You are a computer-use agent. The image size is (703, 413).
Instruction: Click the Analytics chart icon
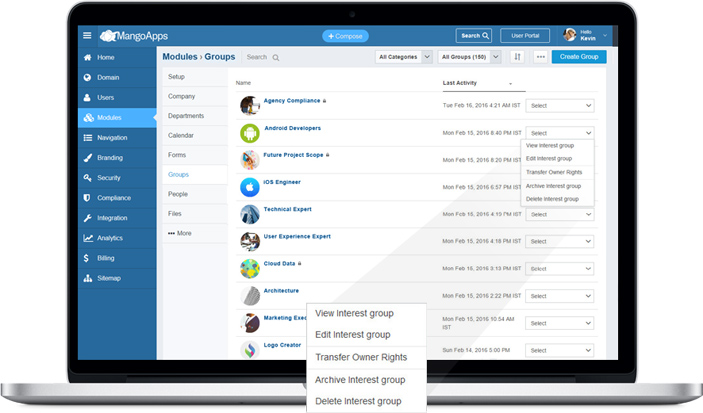click(88, 238)
